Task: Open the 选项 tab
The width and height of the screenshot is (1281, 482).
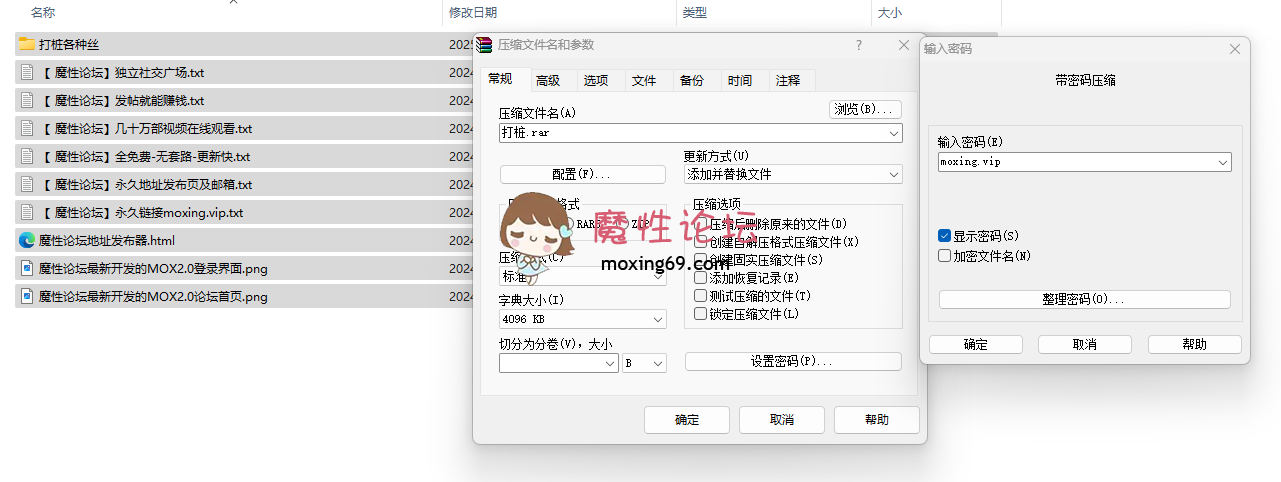Action: click(596, 81)
